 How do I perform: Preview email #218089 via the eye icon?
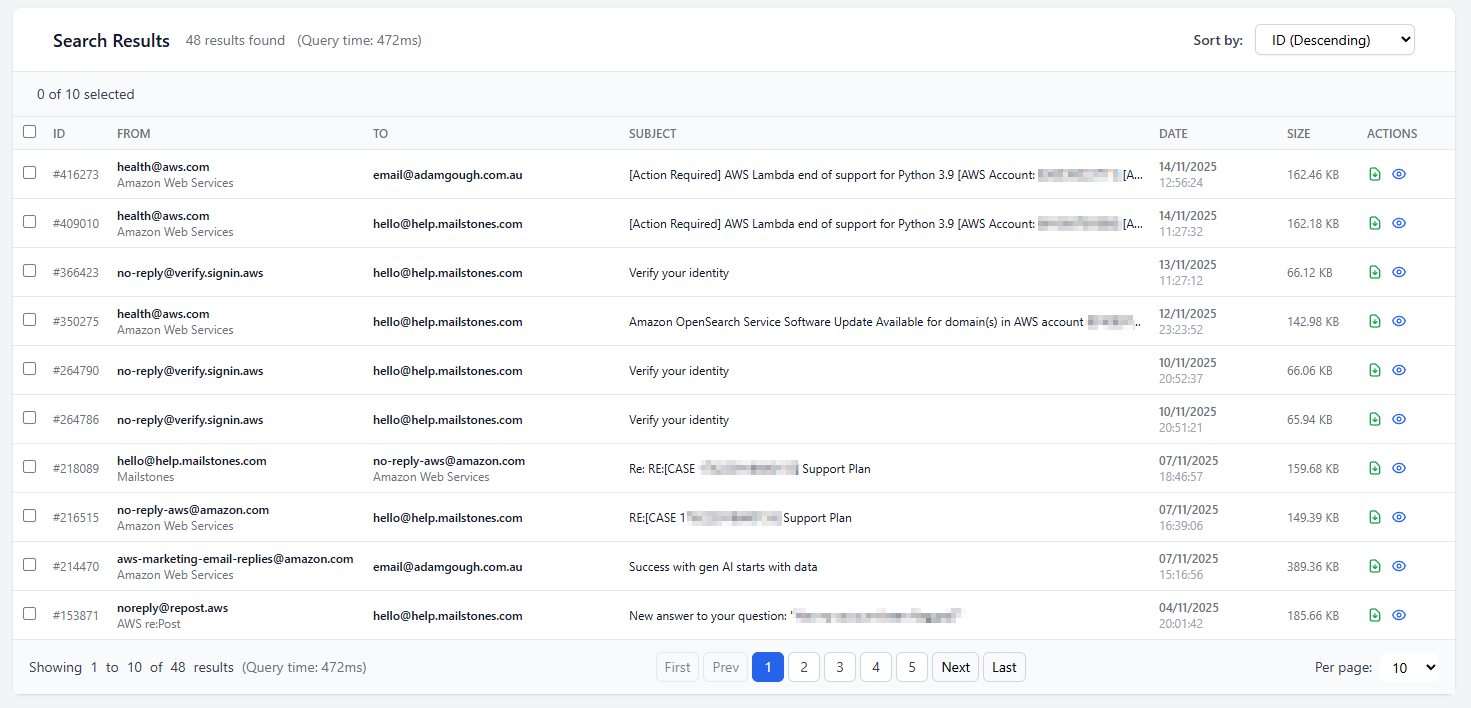coord(1399,468)
